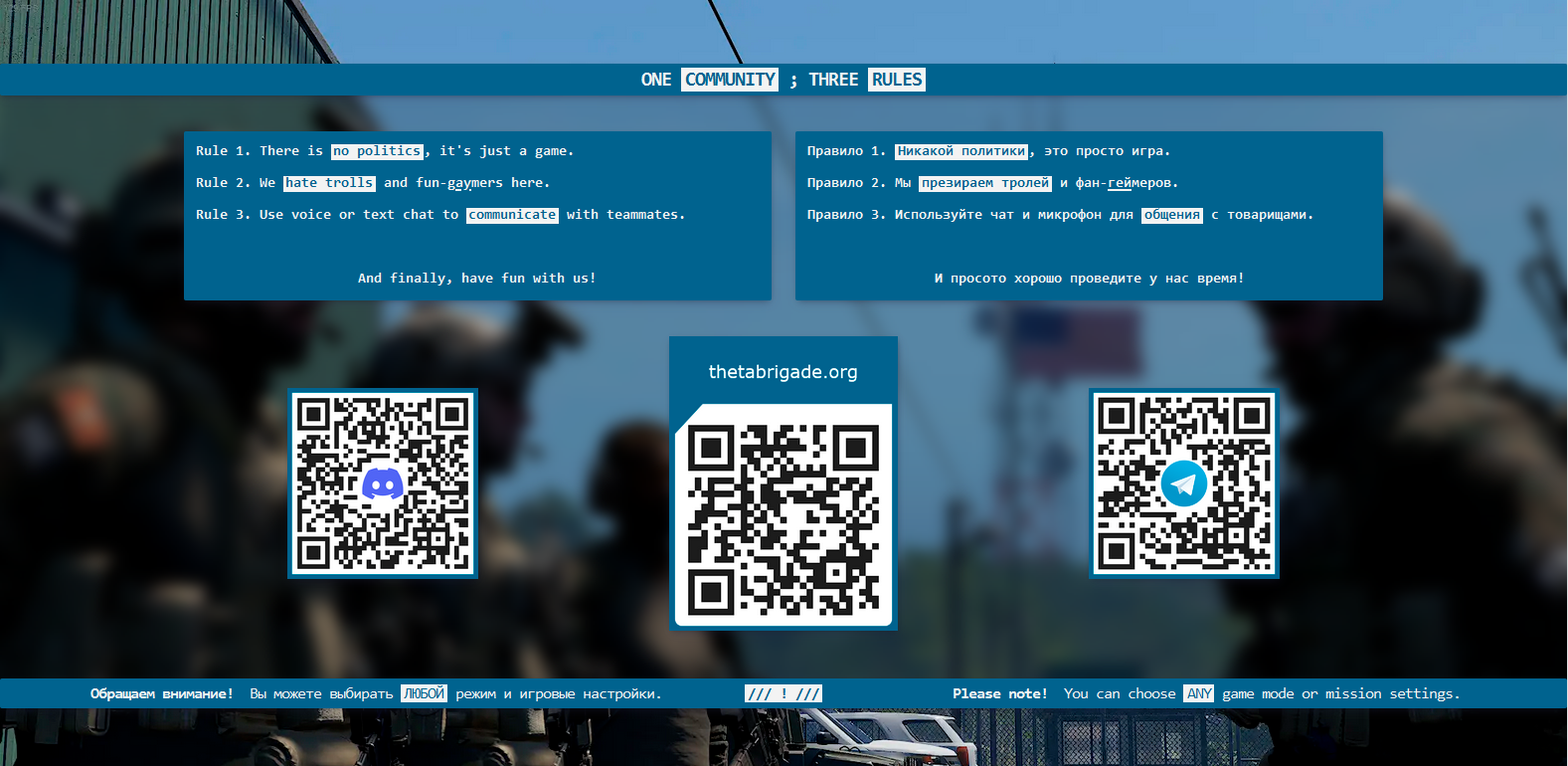This screenshot has height=766, width=1568.
Task: Click the highlighted "презираем тролей" phrase
Action: click(984, 183)
